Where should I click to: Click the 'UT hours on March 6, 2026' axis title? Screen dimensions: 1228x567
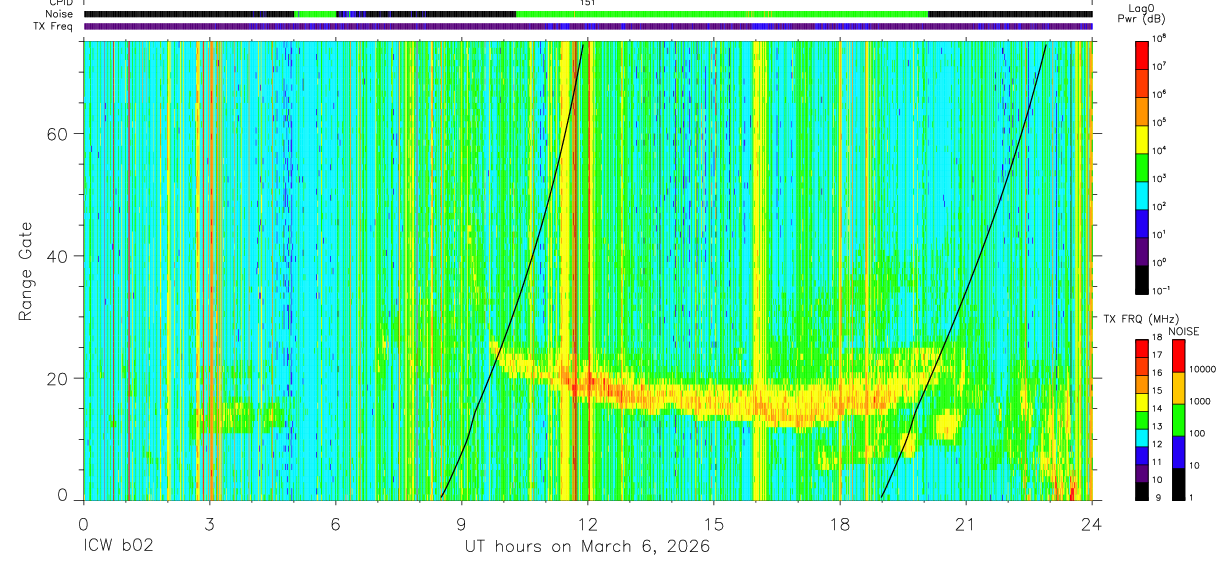(x=587, y=547)
